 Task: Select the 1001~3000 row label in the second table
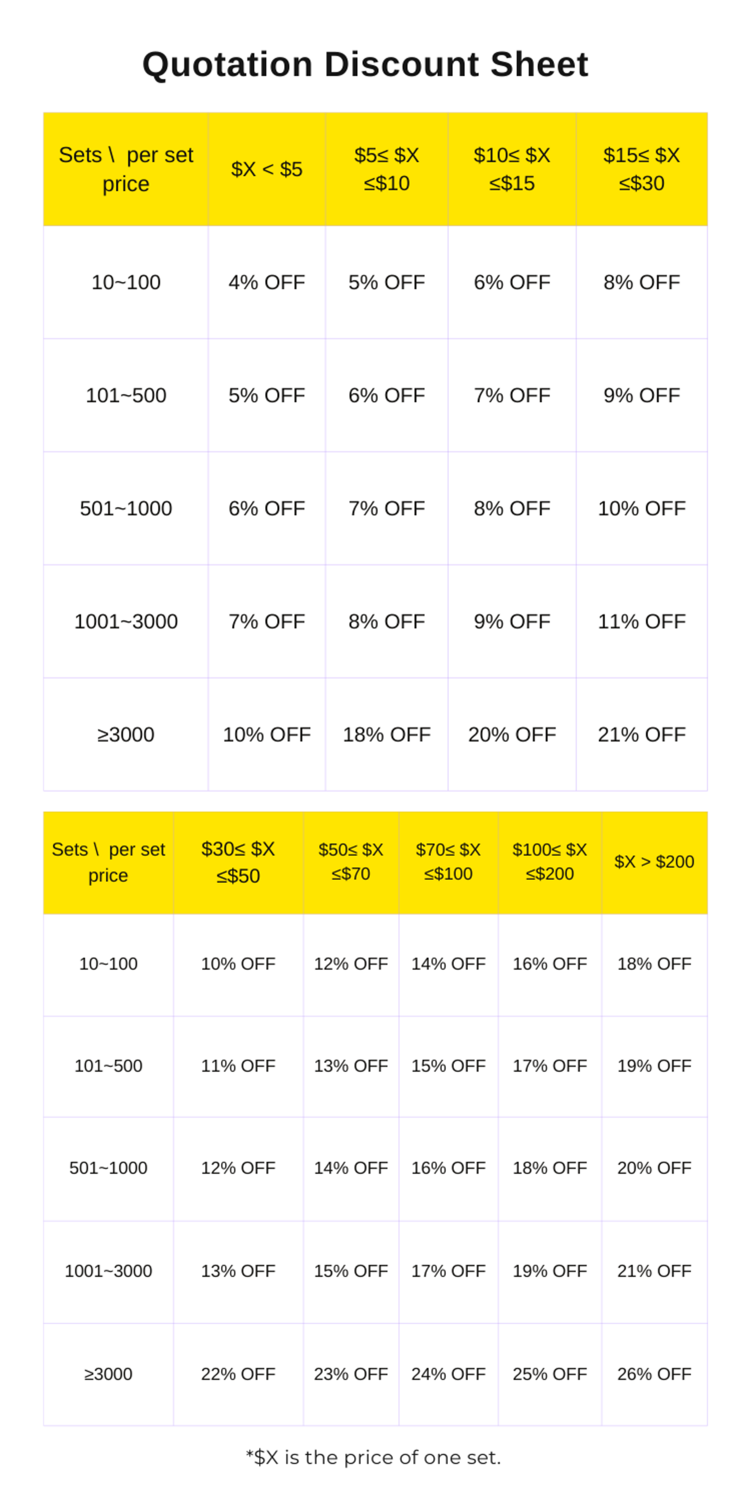point(108,1271)
